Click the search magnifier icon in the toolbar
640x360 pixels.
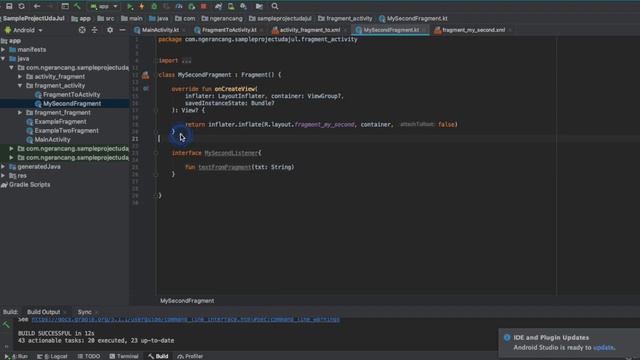(275, 6)
